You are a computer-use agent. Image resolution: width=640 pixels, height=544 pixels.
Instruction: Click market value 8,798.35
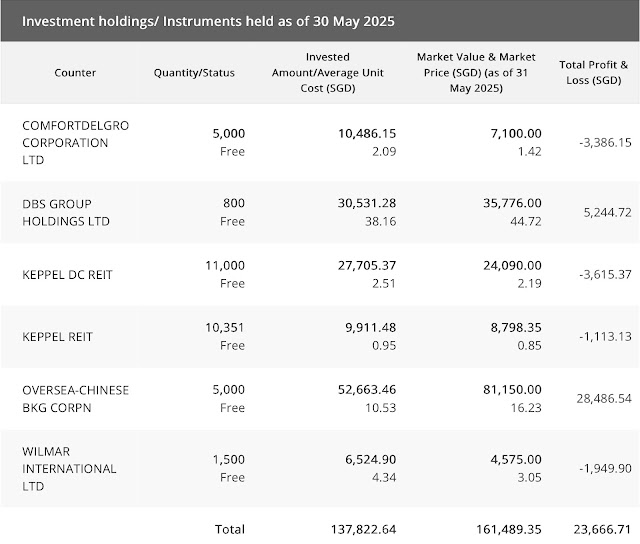click(x=516, y=327)
